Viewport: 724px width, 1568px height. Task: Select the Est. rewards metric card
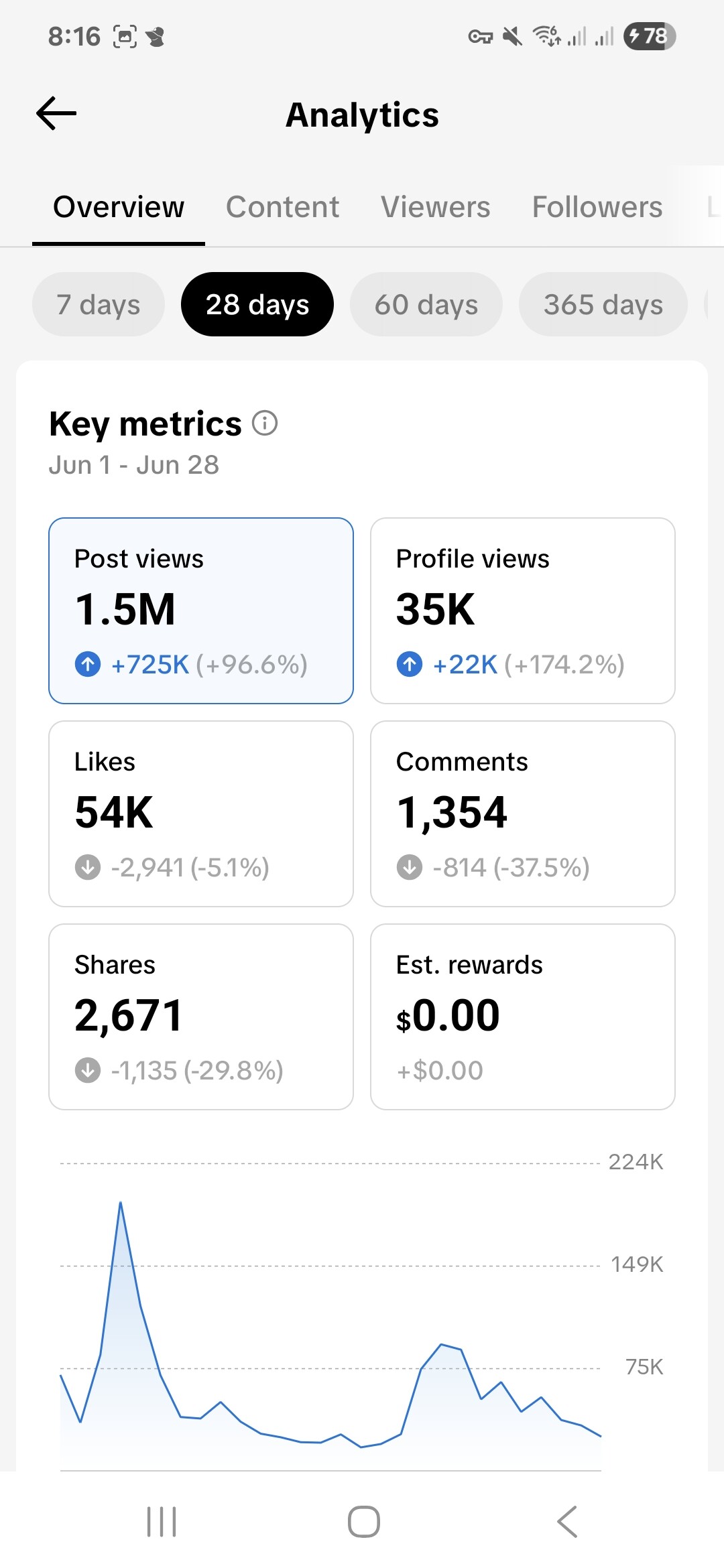click(x=522, y=1017)
